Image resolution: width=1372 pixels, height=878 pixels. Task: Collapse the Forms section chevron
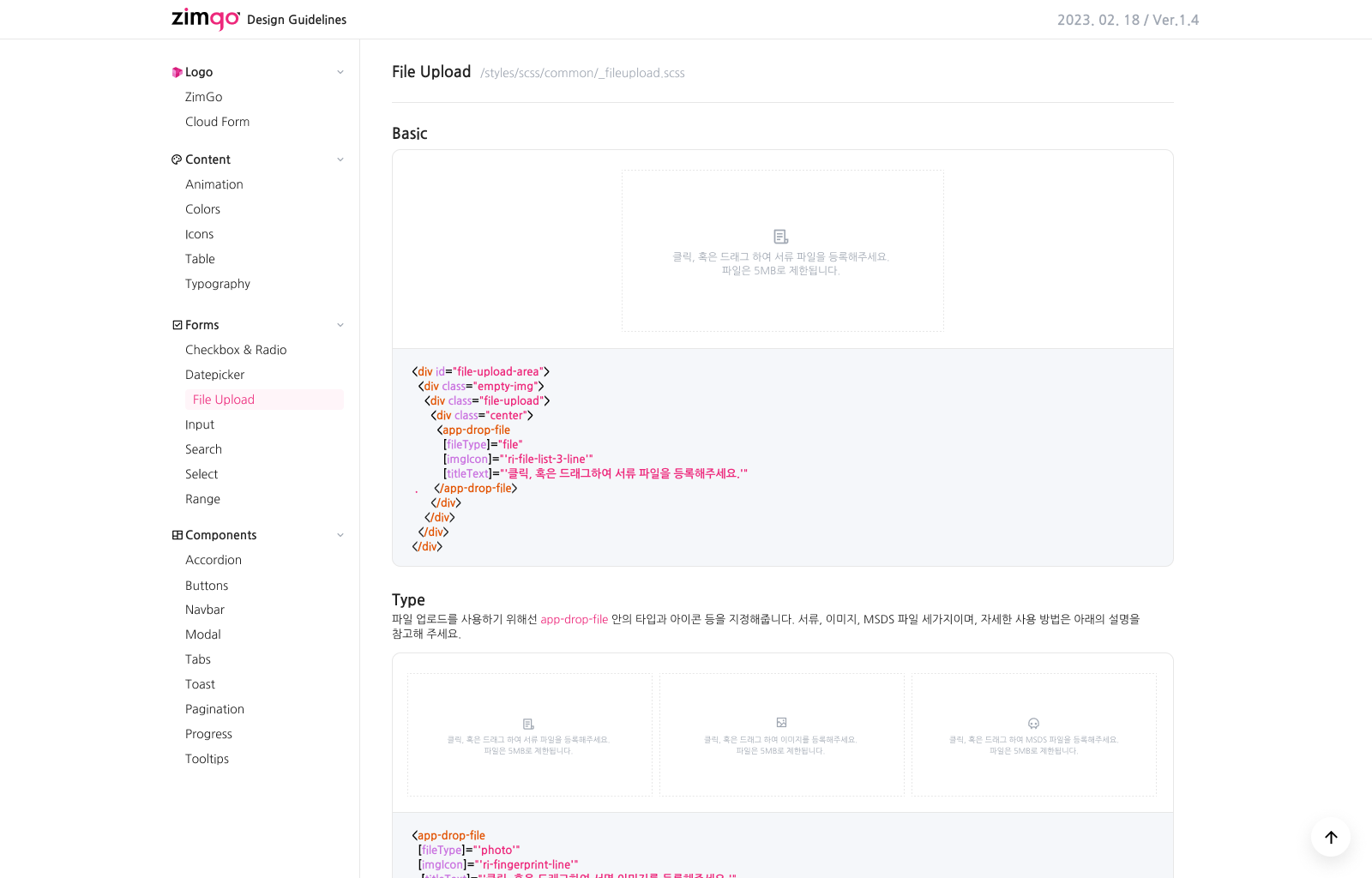340,326
